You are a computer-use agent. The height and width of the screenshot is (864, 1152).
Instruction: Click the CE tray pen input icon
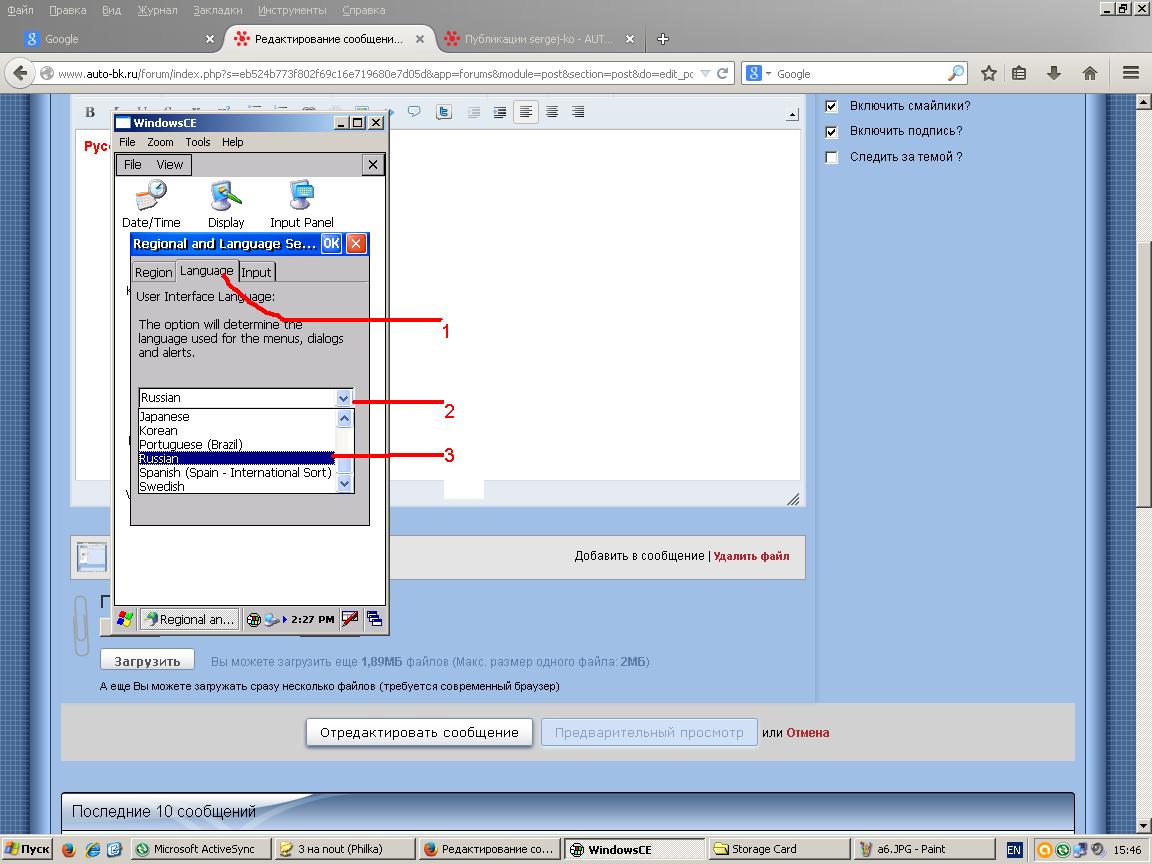[350, 619]
